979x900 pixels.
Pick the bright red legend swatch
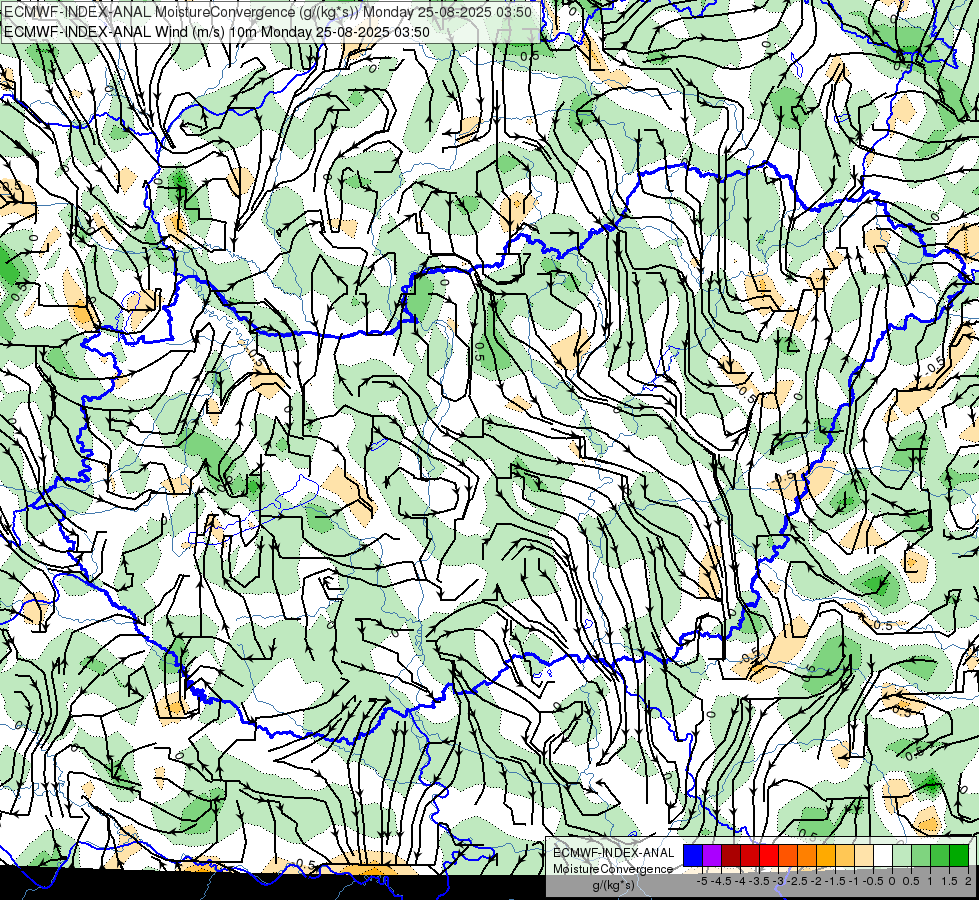769,855
